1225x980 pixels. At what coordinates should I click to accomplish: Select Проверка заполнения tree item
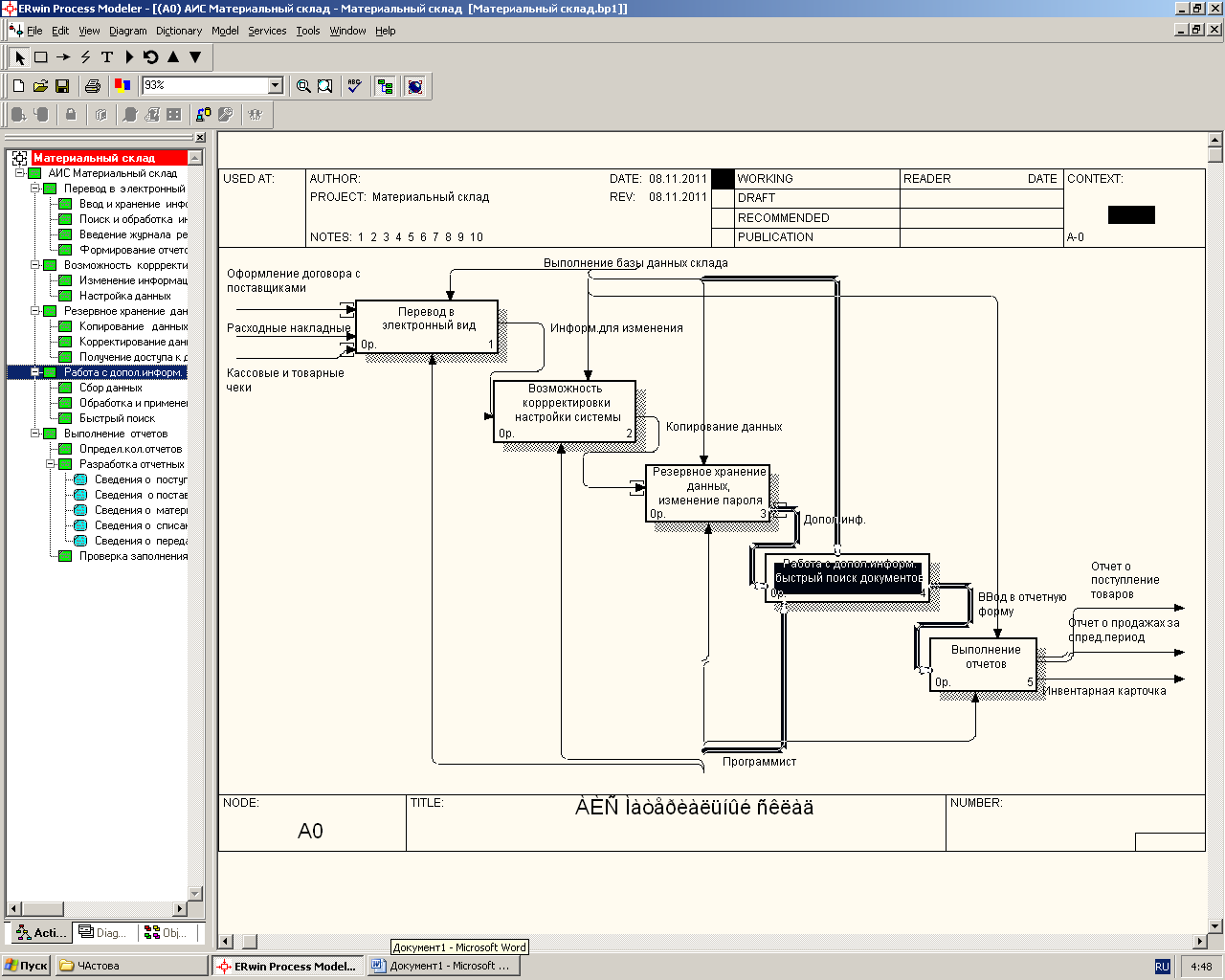click(133, 556)
